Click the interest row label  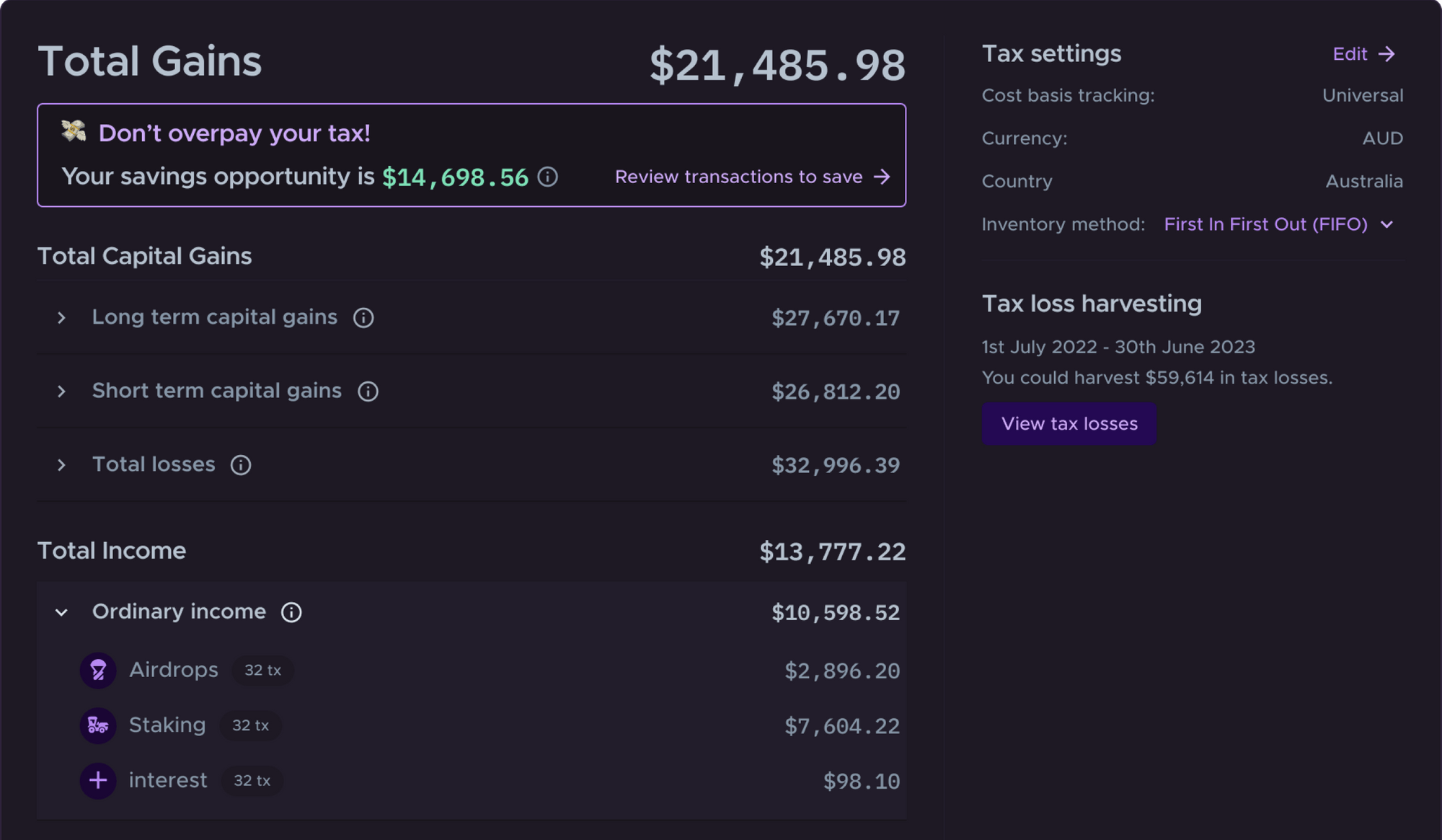click(168, 780)
